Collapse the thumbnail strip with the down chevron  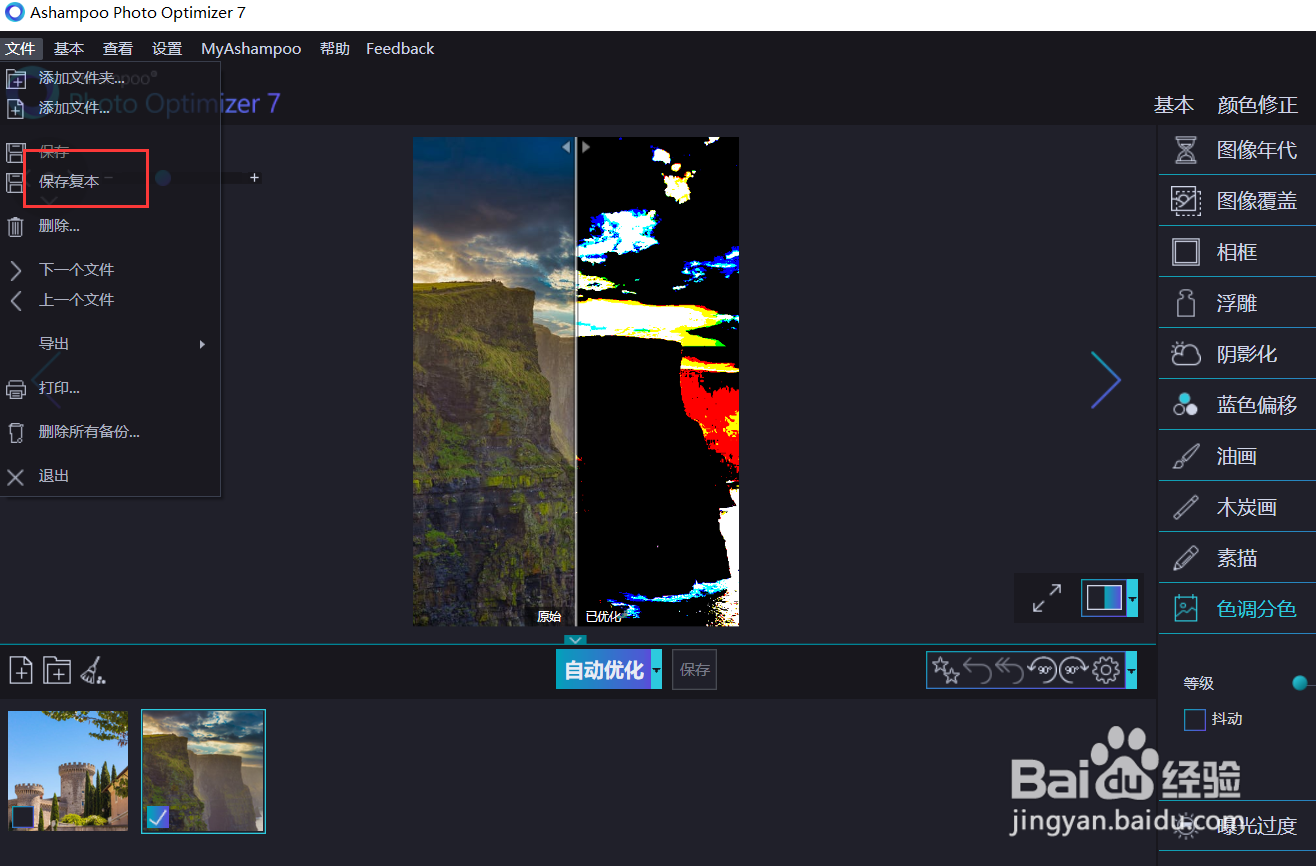click(x=575, y=640)
